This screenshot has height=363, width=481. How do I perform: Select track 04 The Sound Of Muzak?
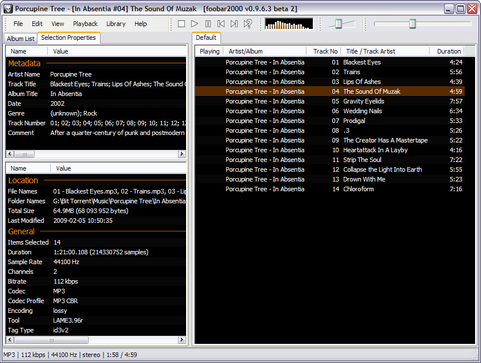(x=330, y=91)
